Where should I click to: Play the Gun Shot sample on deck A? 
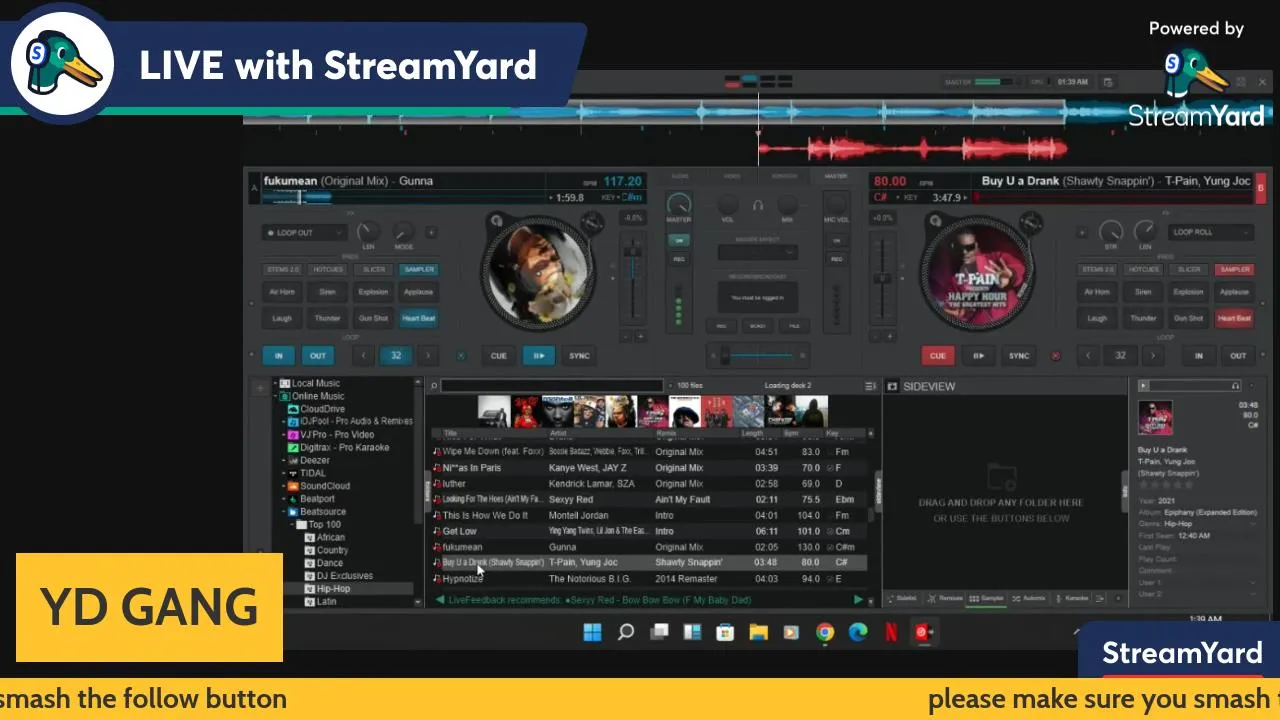pyautogui.click(x=373, y=318)
